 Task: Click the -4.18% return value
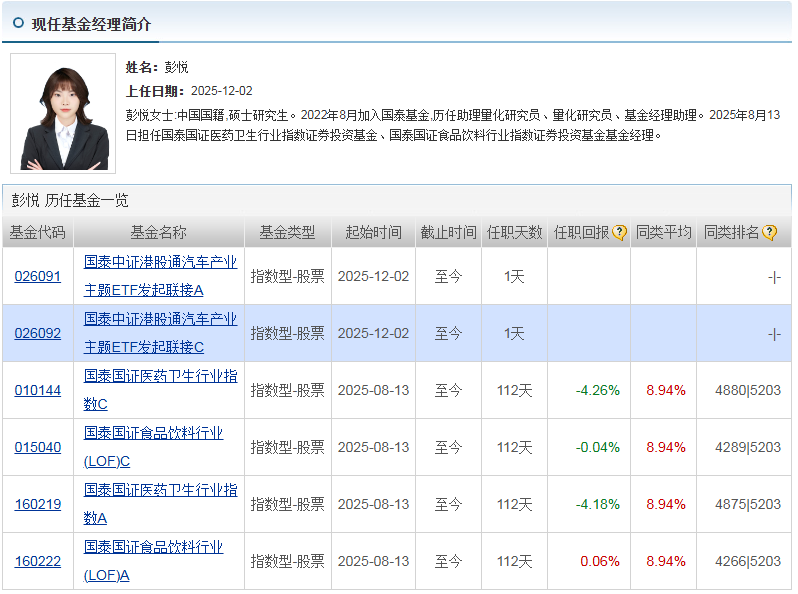pyautogui.click(x=597, y=504)
